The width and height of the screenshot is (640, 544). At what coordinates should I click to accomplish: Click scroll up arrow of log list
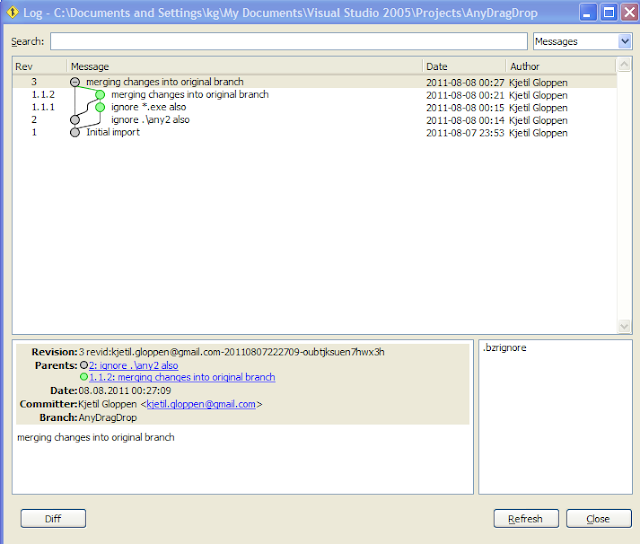click(624, 64)
